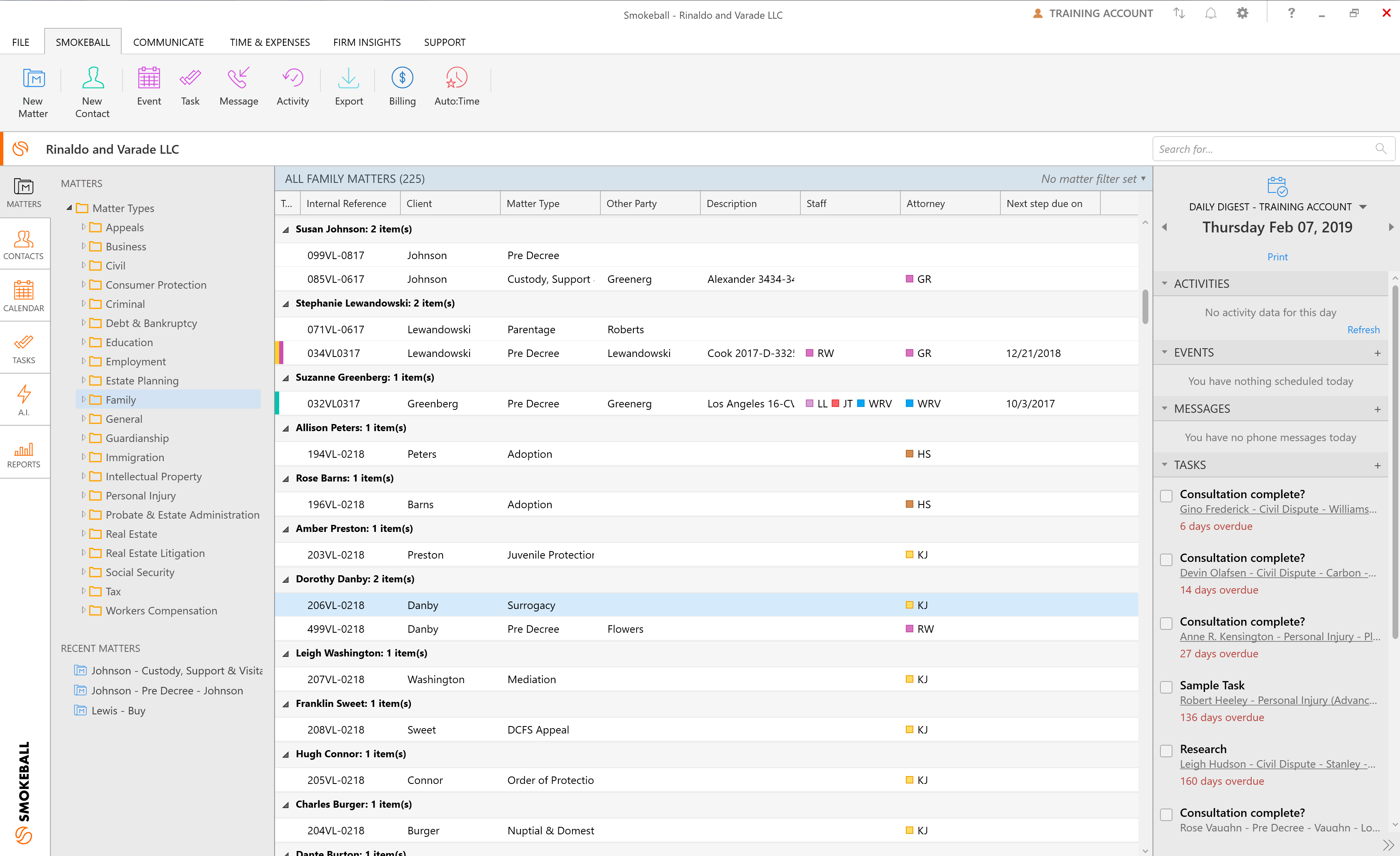Click the blue WRV attorney color swatch
1400x856 pixels.
pos(909,403)
